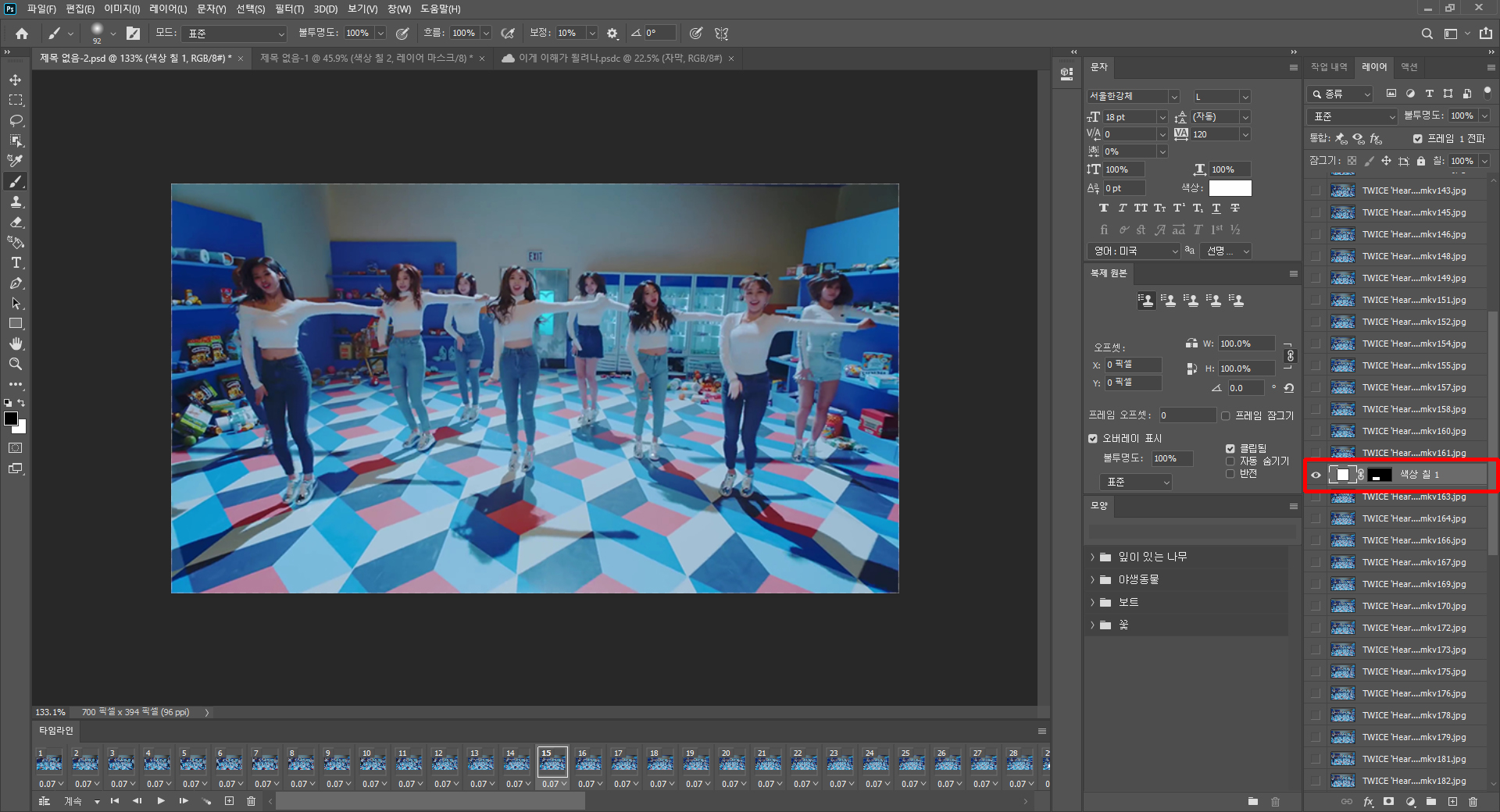Add layer mask icon in layers panel
1500x812 pixels.
coord(1388,802)
